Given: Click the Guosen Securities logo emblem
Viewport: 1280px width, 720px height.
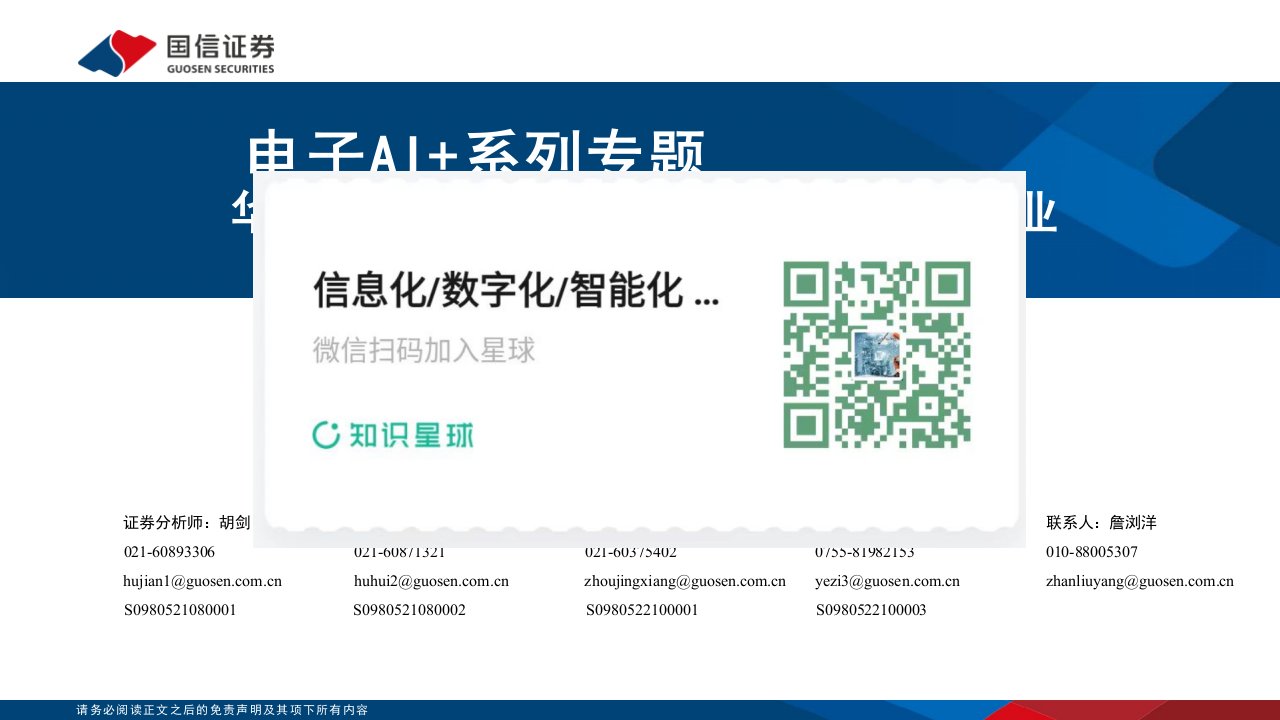Looking at the screenshot, I should coord(116,53).
